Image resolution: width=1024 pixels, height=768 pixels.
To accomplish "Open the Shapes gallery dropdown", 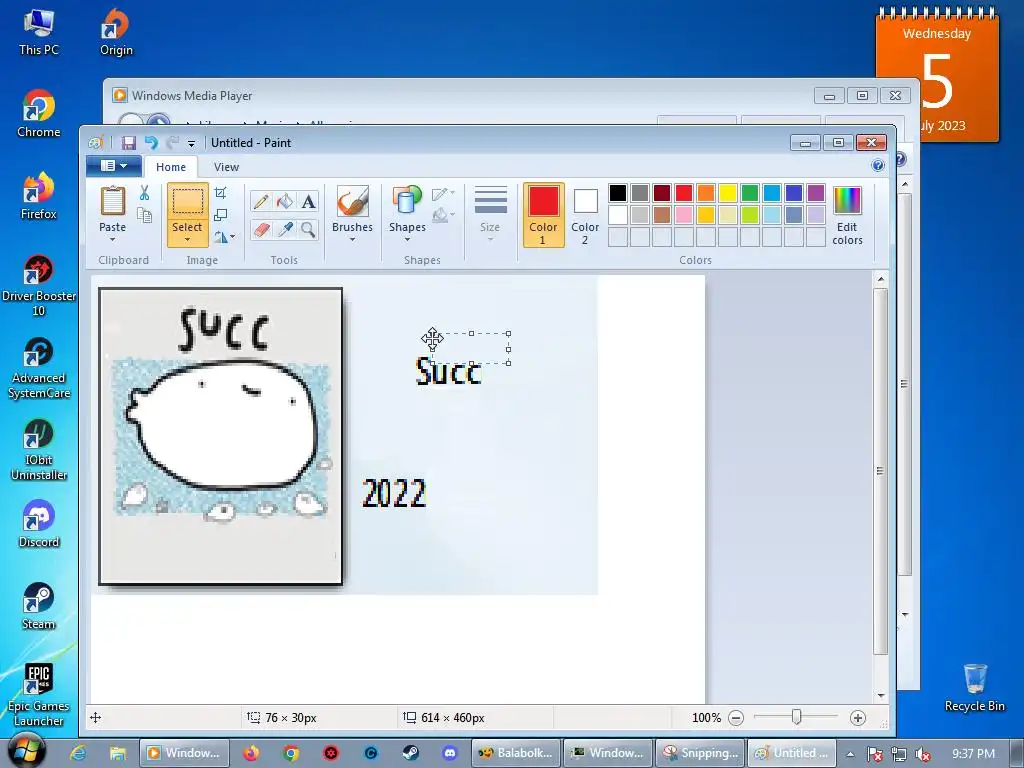I will click(x=407, y=240).
